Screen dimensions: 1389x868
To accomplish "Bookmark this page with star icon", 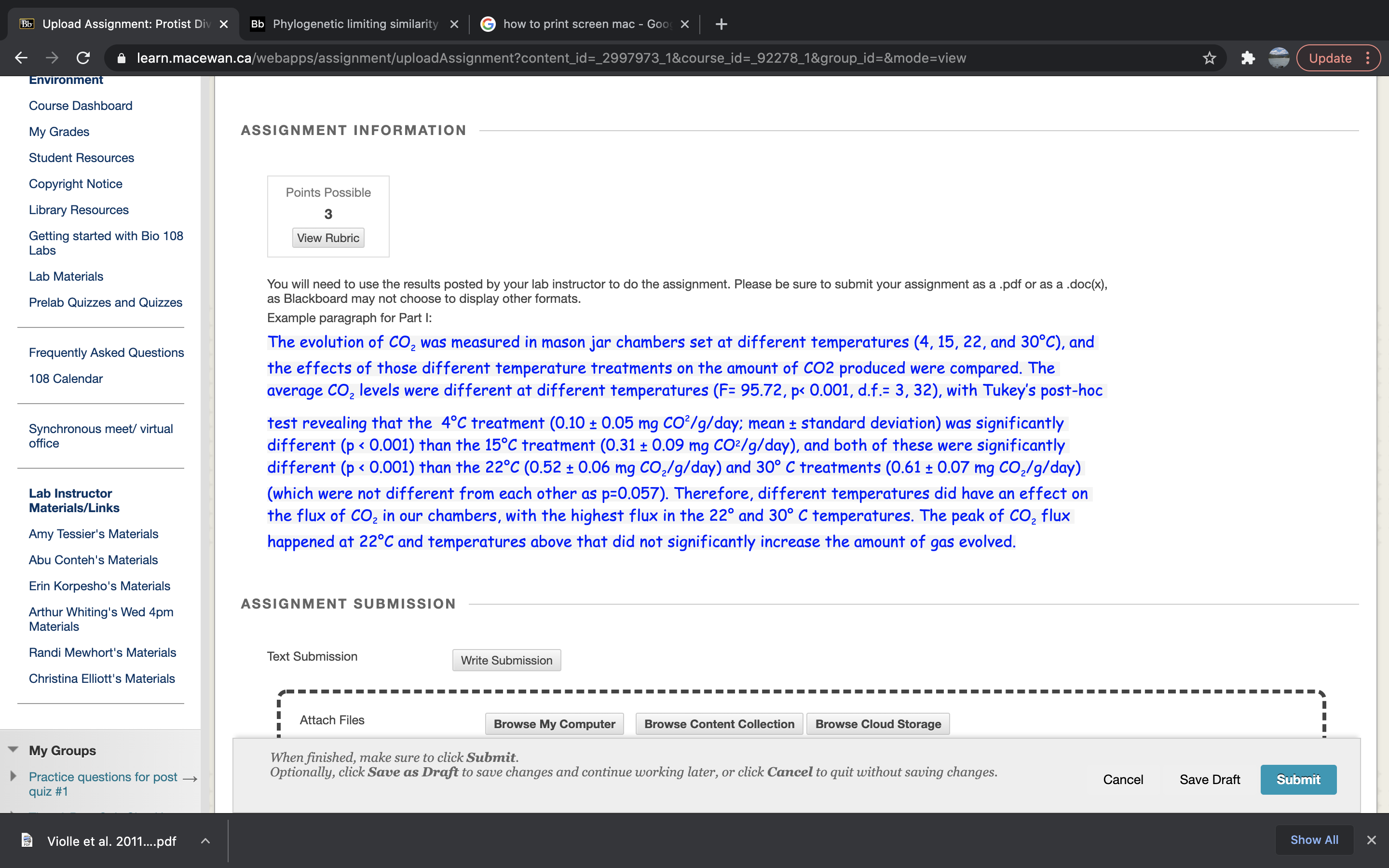I will tap(1209, 58).
